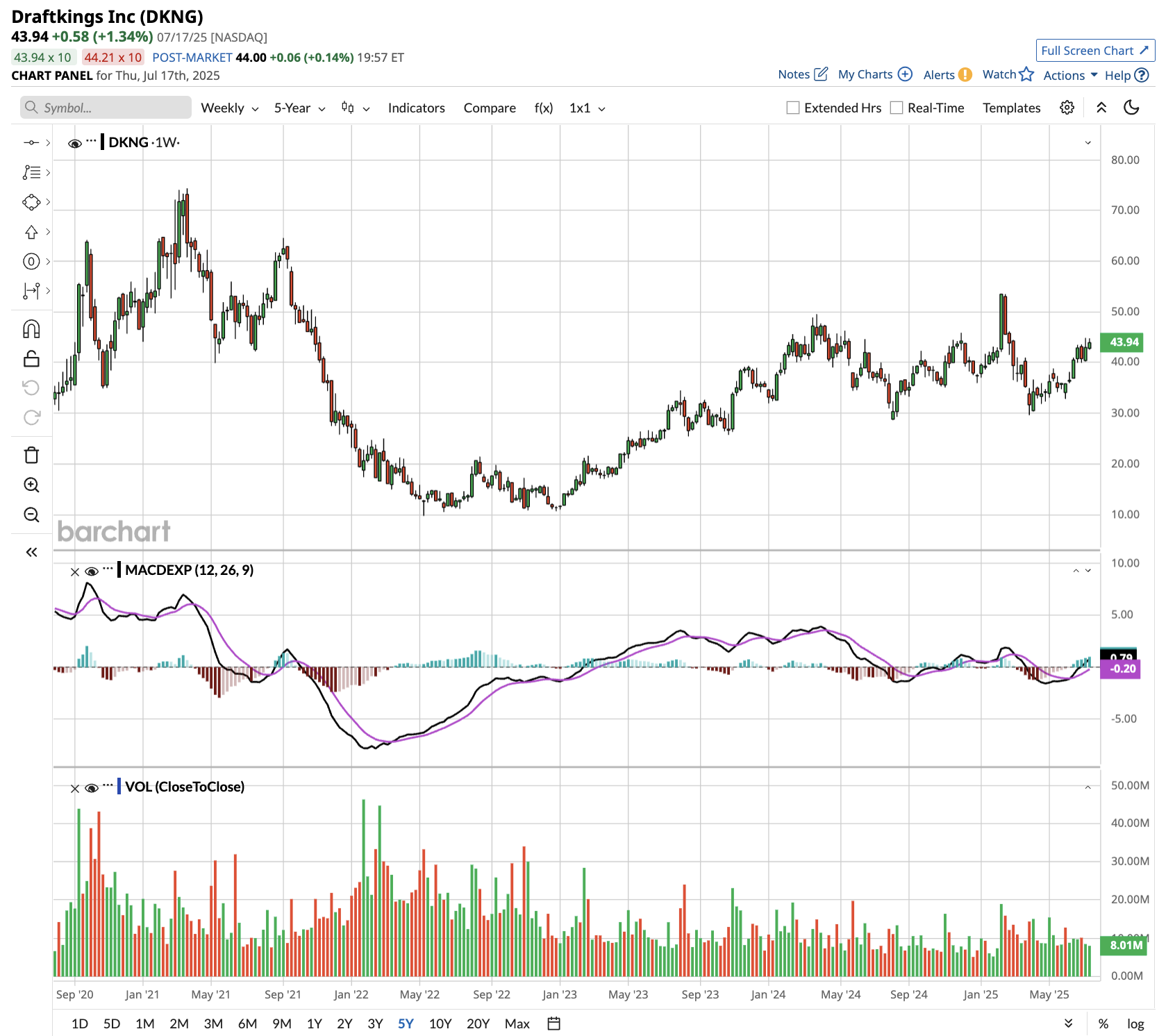Click the trash delete drawings icon

pyautogui.click(x=31, y=456)
